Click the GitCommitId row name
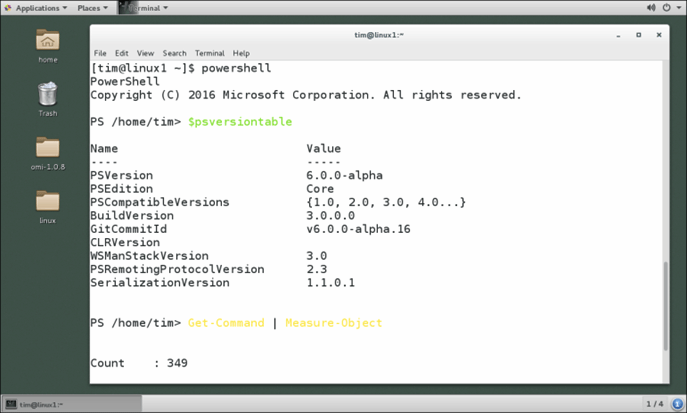Screen dimensions: 687x413 128,229
